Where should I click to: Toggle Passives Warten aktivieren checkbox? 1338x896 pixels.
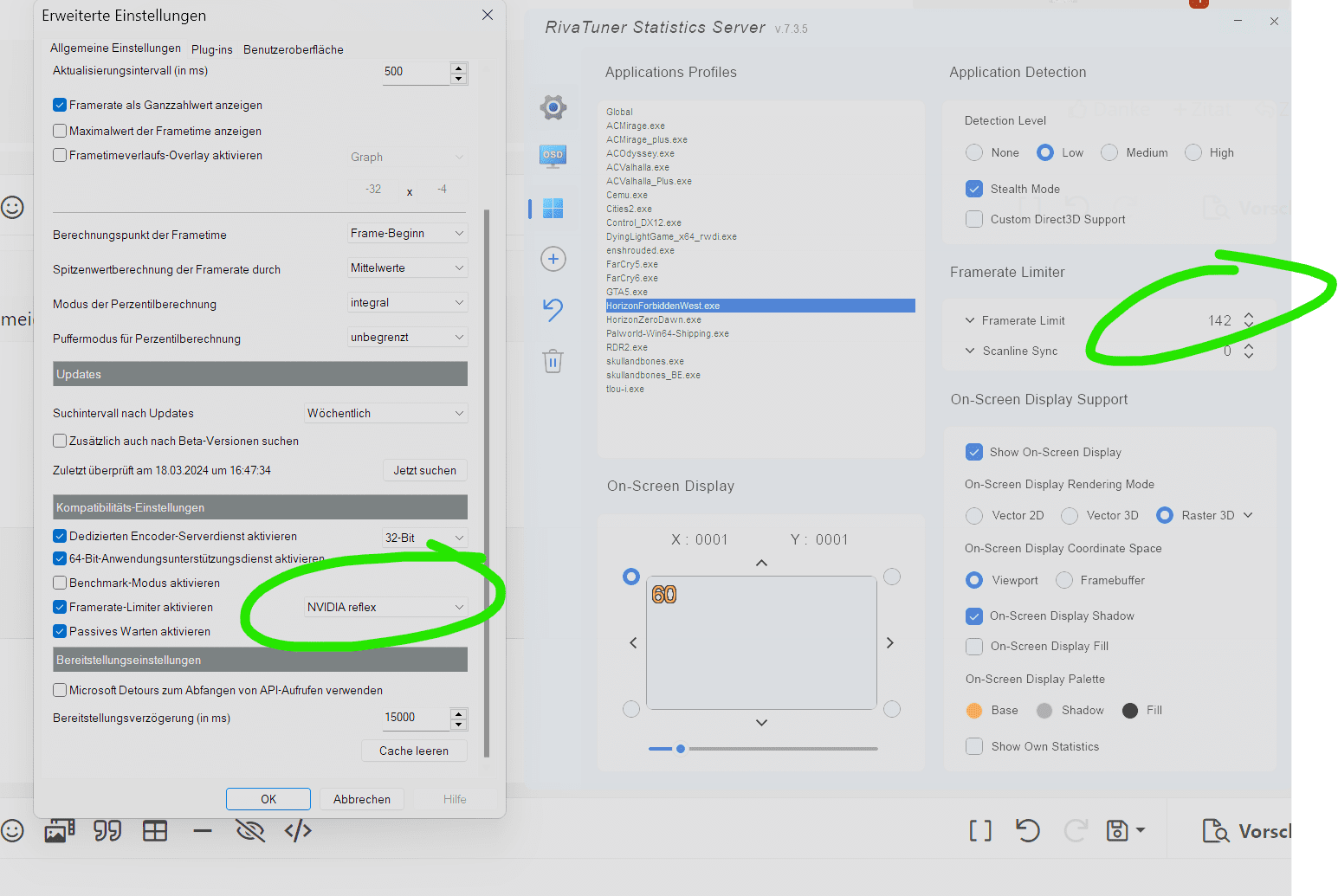coord(60,631)
